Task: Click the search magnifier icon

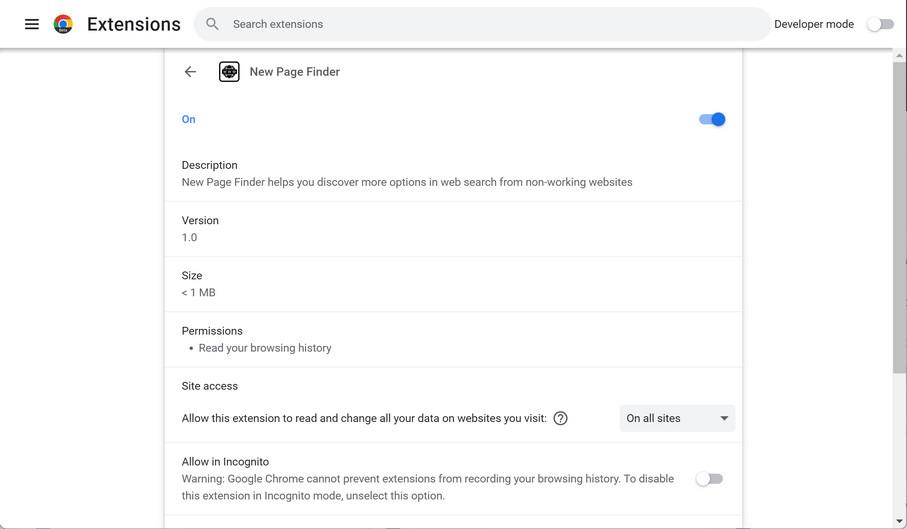Action: [212, 24]
